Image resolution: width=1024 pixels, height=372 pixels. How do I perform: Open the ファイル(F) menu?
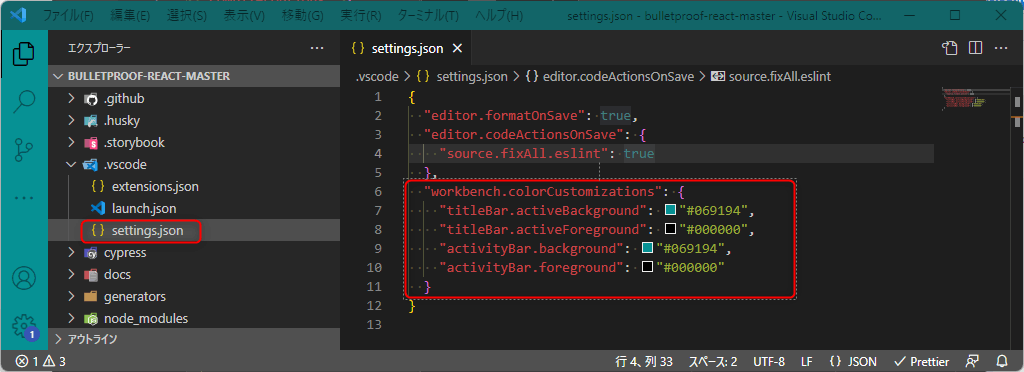[x=68, y=15]
